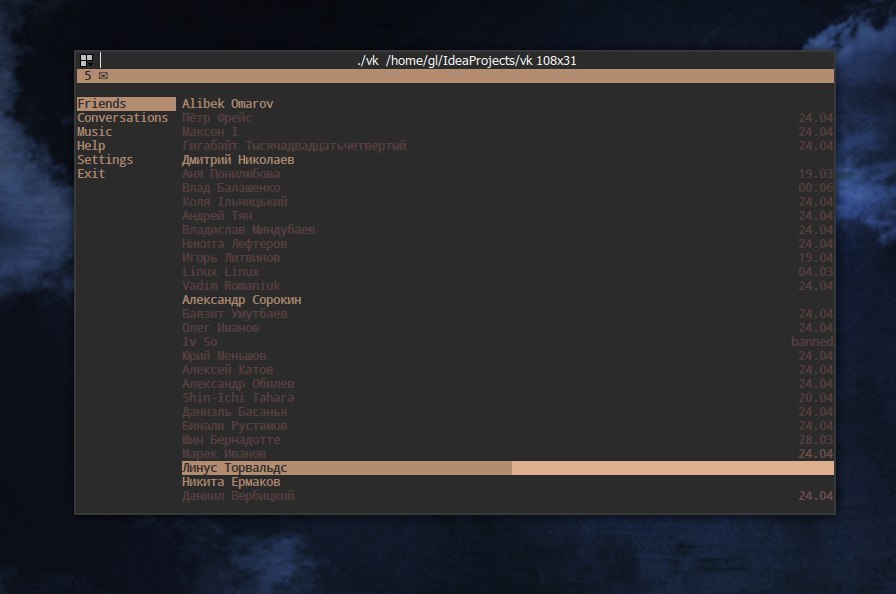Select friend Vadim Romaniuk

click(231, 286)
